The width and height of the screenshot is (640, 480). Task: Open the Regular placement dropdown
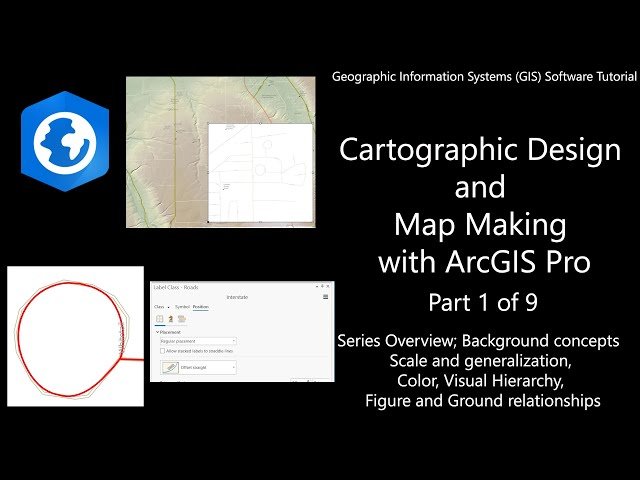coord(198,341)
